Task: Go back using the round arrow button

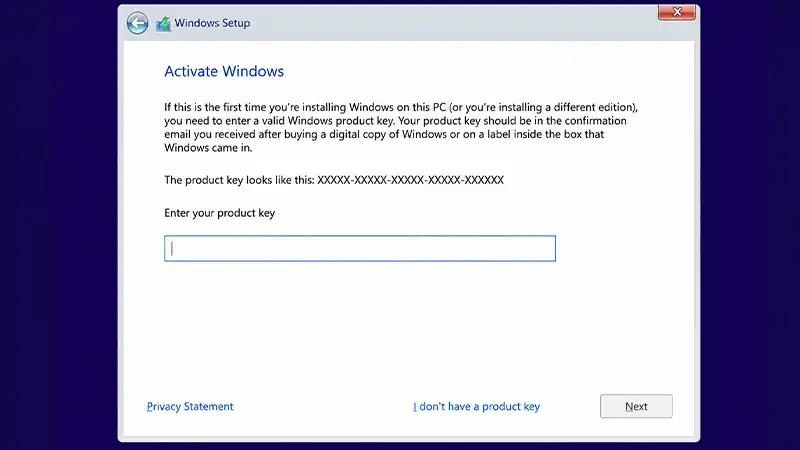Action: click(137, 23)
